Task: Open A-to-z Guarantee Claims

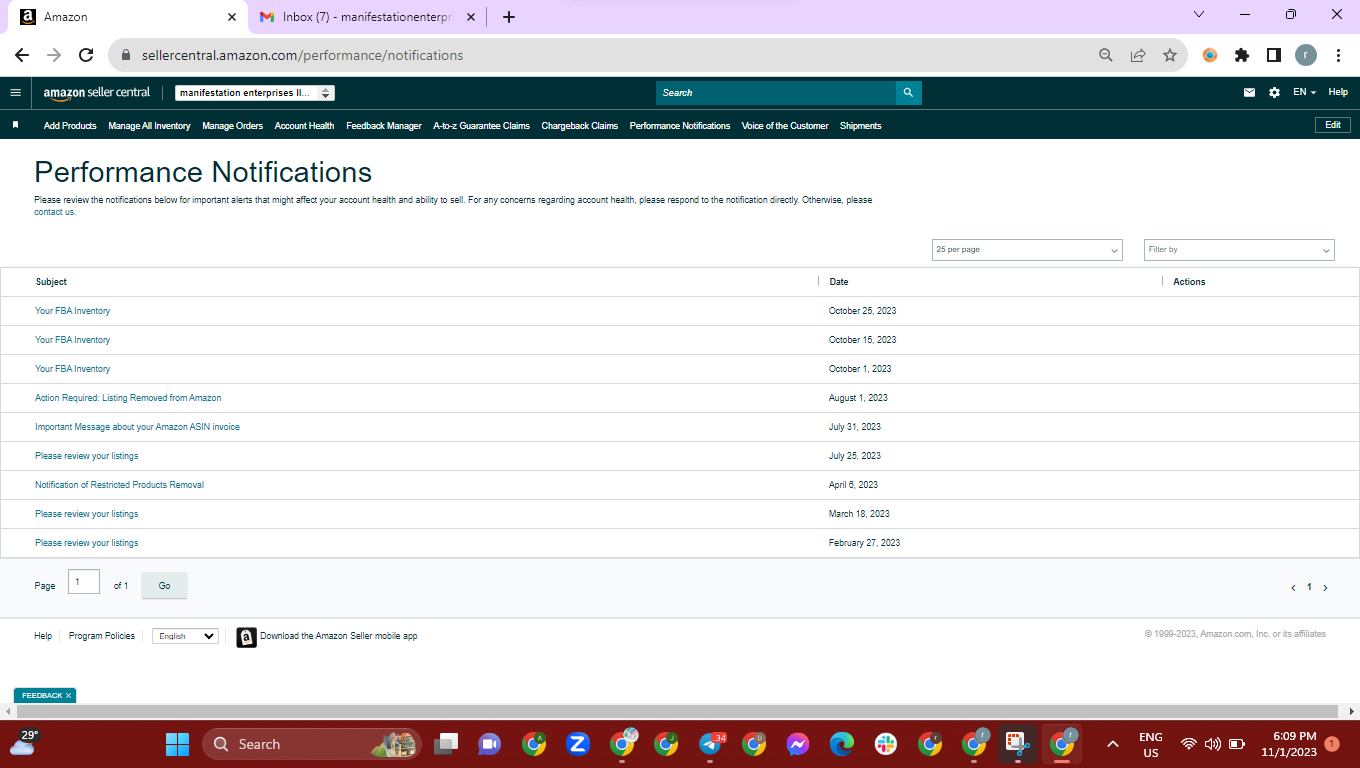Action: [482, 126]
